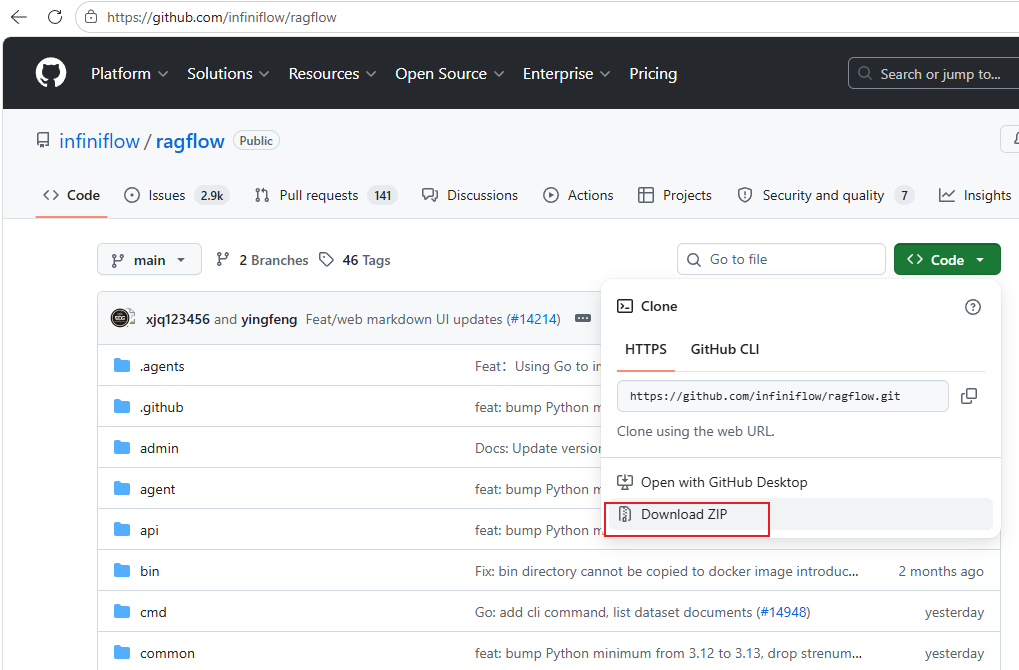This screenshot has width=1019, height=670.
Task: Expand commit message ellipsis icon
Action: click(x=583, y=318)
